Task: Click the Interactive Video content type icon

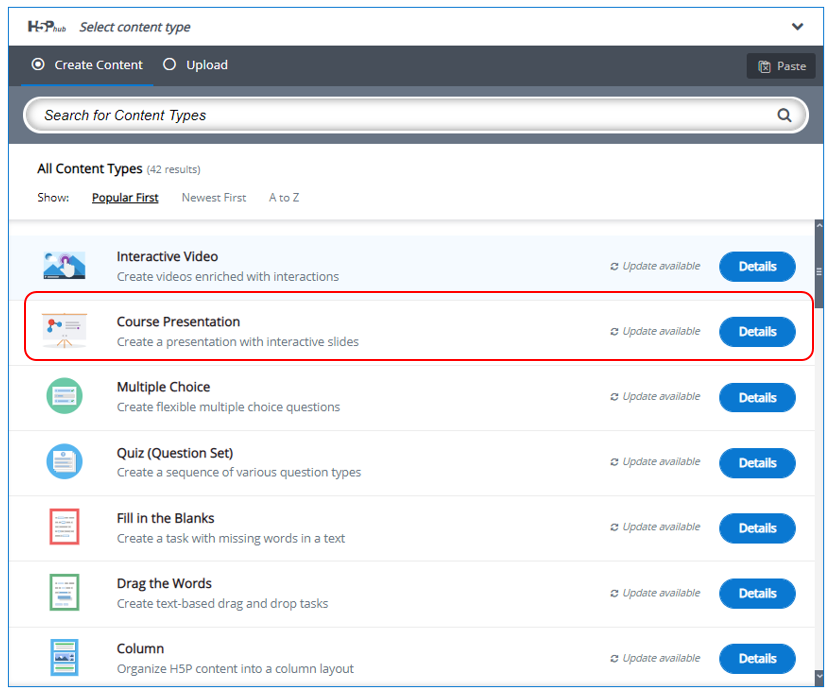Action: pyautogui.click(x=64, y=266)
